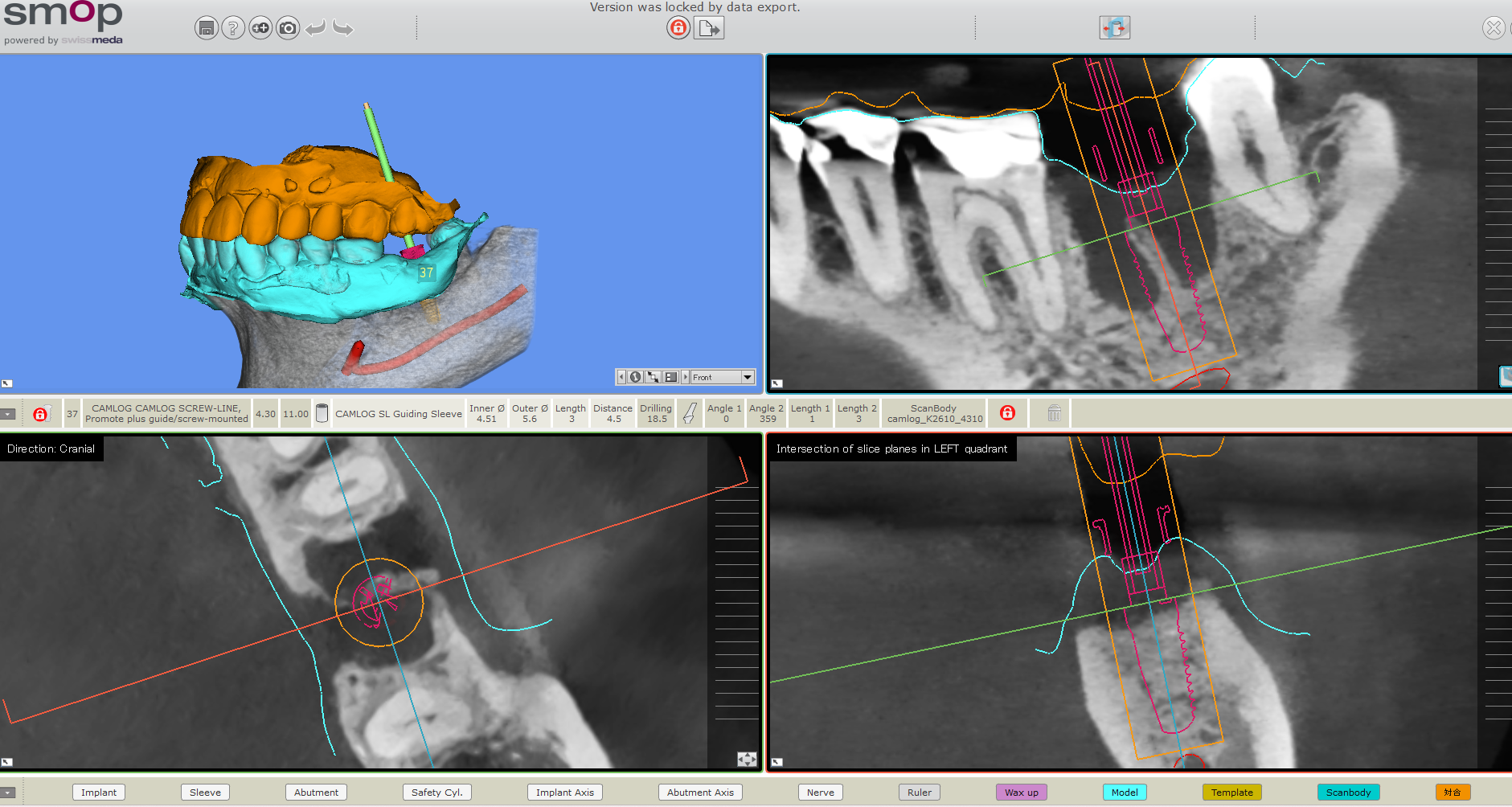This screenshot has width=1512, height=807.
Task: Expand the bottom-left toolbar dropdown arrow
Action: pos(8,793)
